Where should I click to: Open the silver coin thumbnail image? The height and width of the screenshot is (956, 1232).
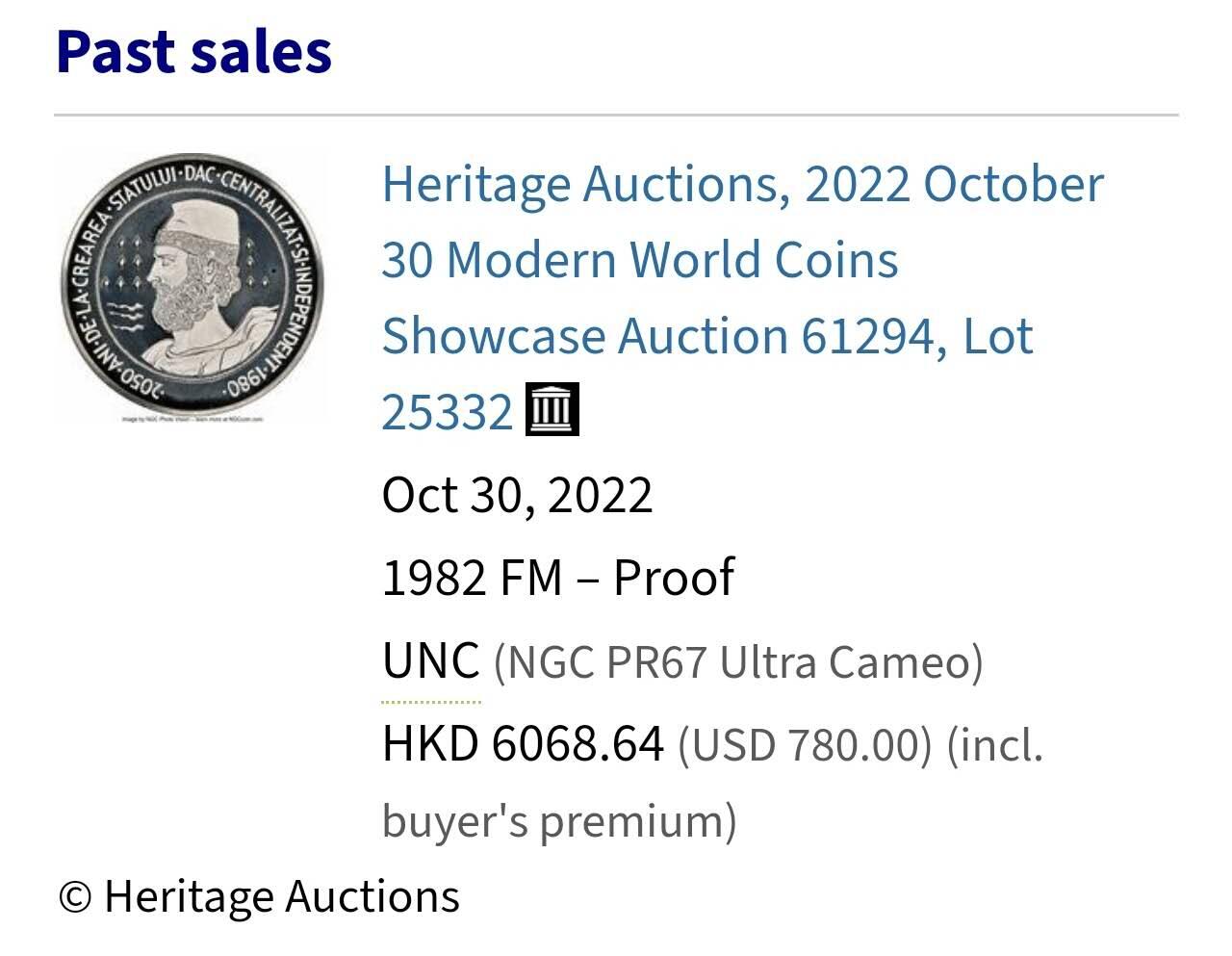tap(192, 286)
